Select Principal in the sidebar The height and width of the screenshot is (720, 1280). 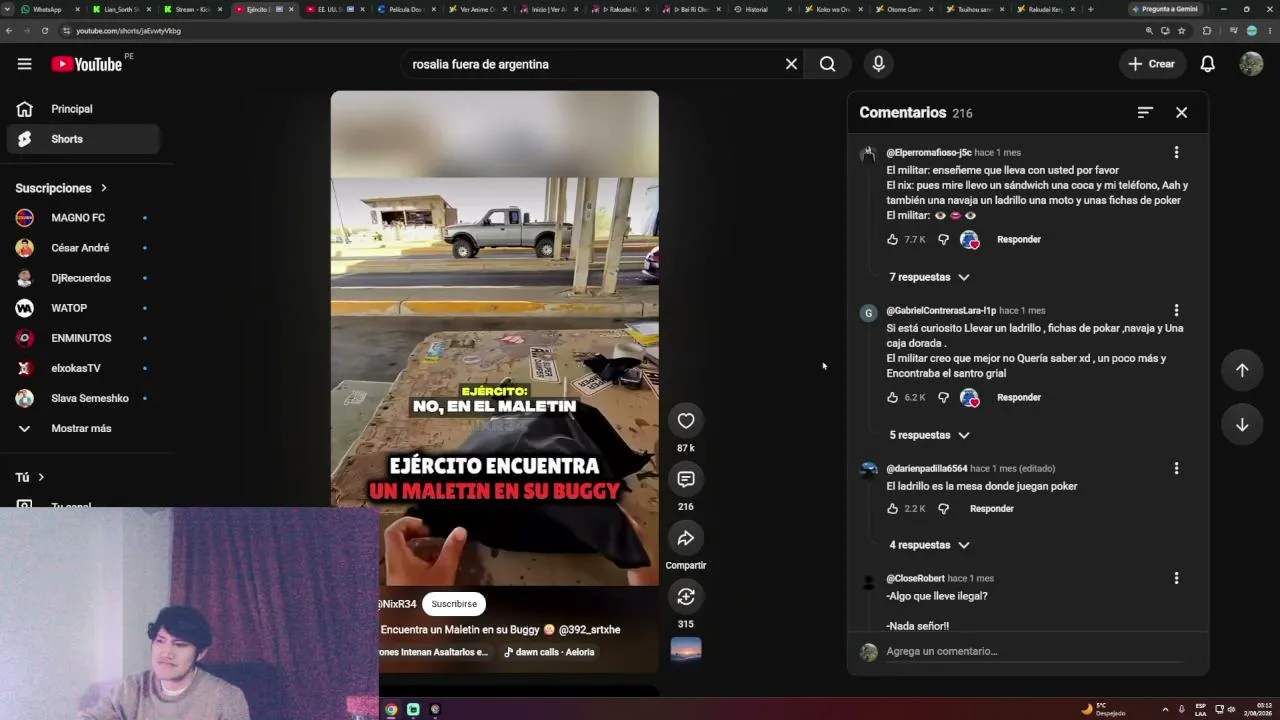[83, 109]
